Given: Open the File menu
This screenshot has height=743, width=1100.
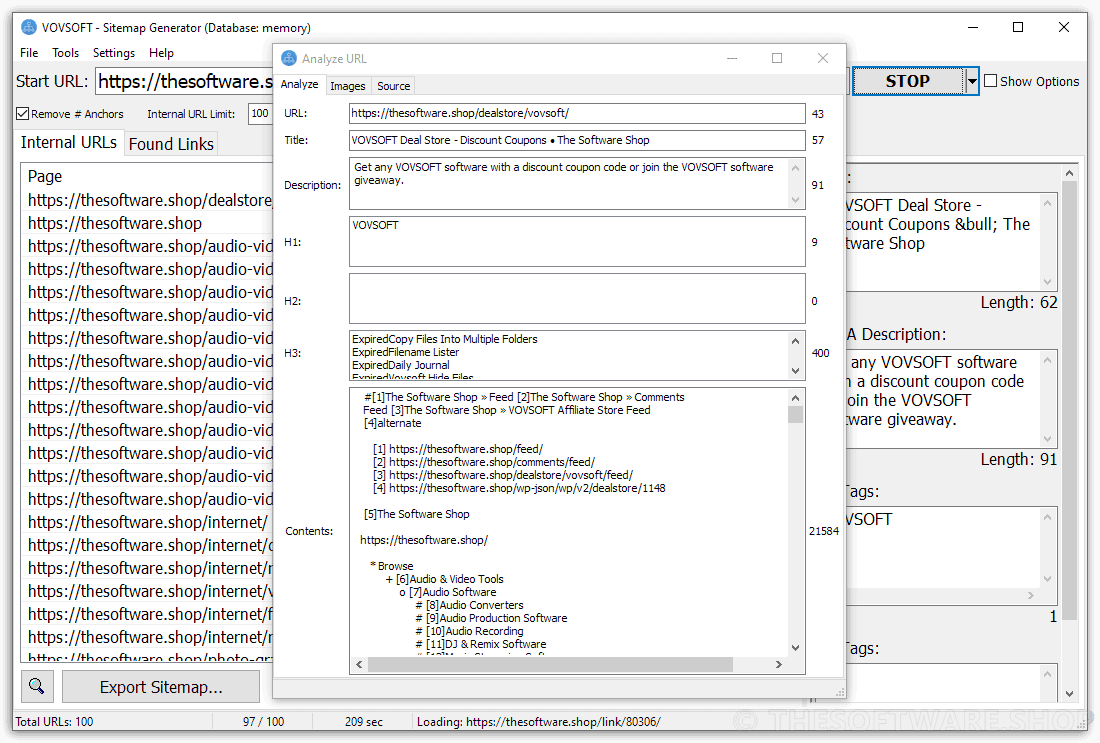Looking at the screenshot, I should [x=29, y=53].
